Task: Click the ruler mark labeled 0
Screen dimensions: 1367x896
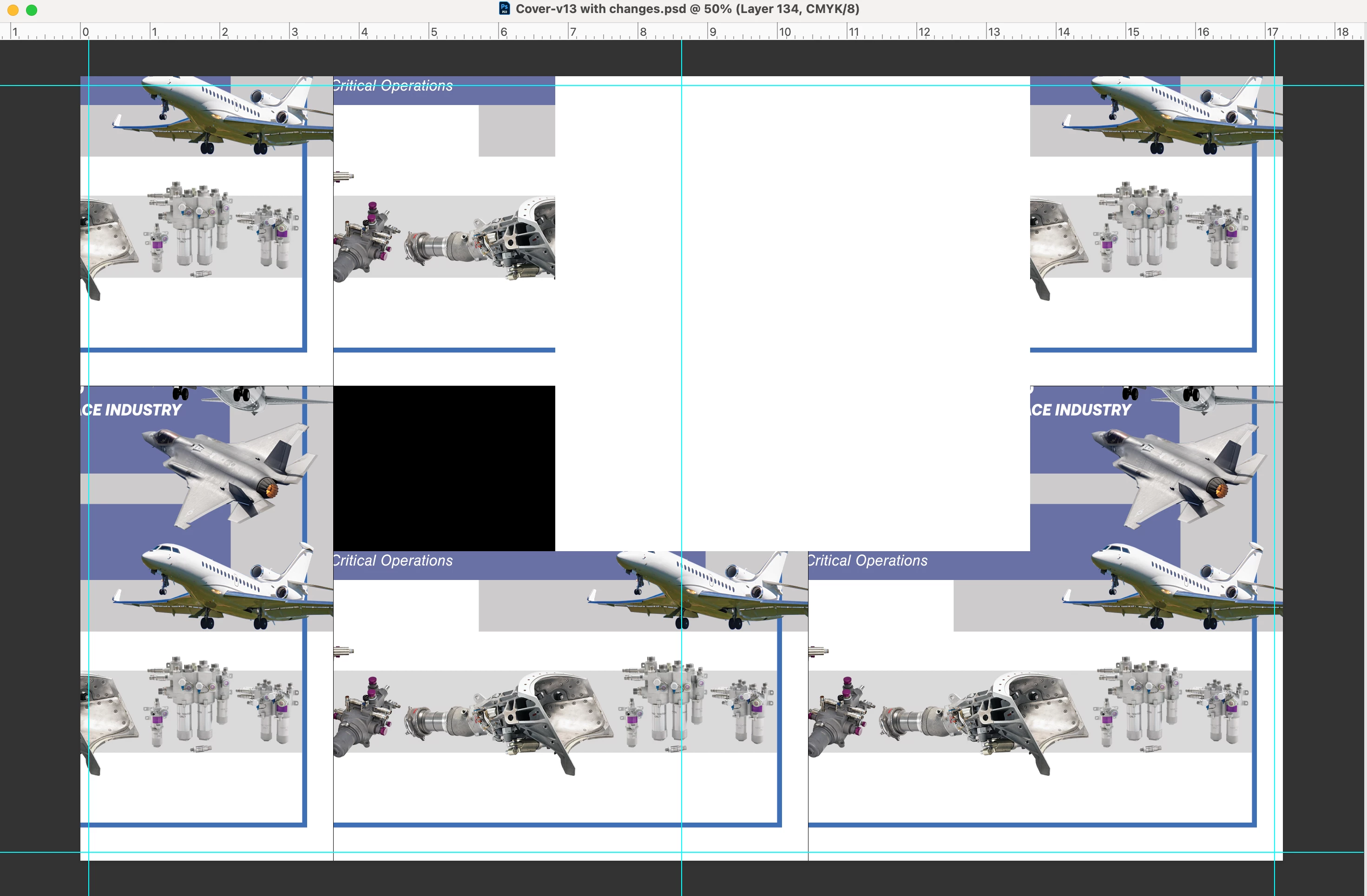Action: tap(85, 32)
